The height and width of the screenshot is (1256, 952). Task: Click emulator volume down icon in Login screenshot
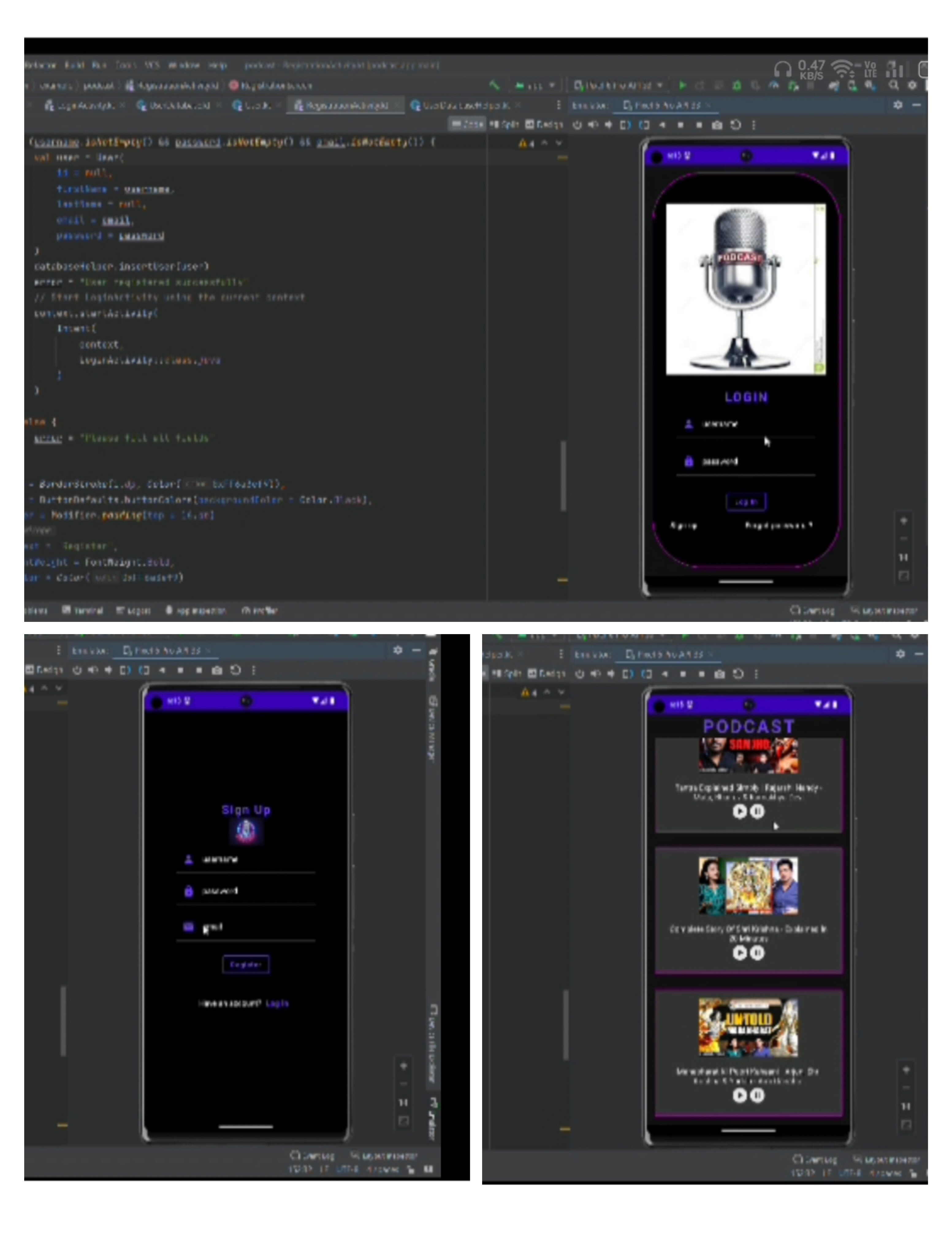coord(608,125)
